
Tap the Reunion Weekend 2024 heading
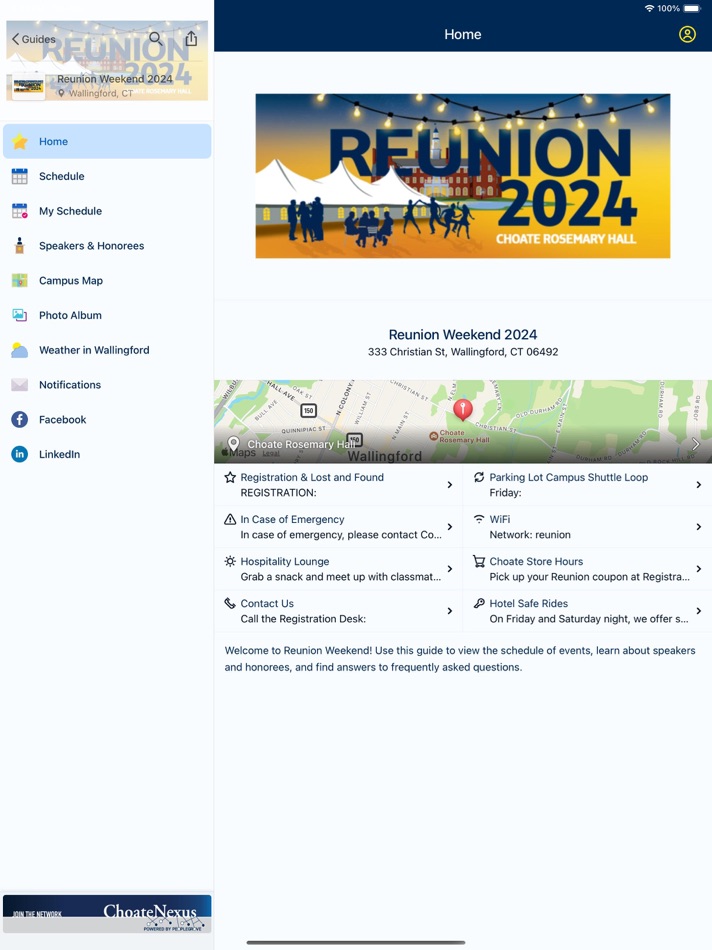point(463,334)
